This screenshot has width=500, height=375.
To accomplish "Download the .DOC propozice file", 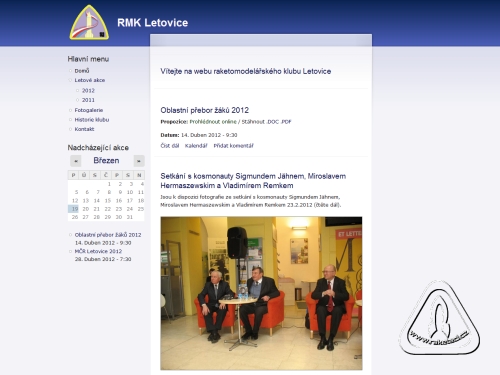I will (273, 122).
